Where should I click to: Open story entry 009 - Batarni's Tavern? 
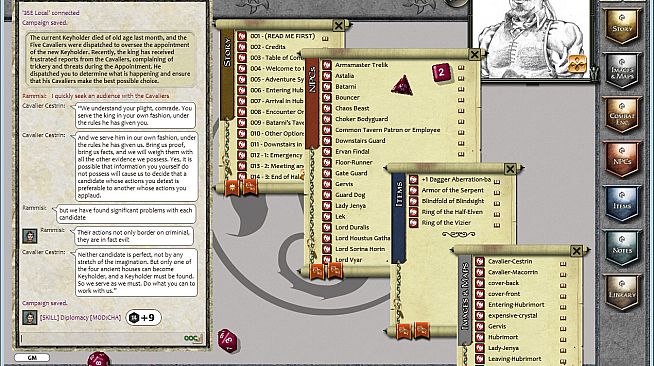pos(277,123)
